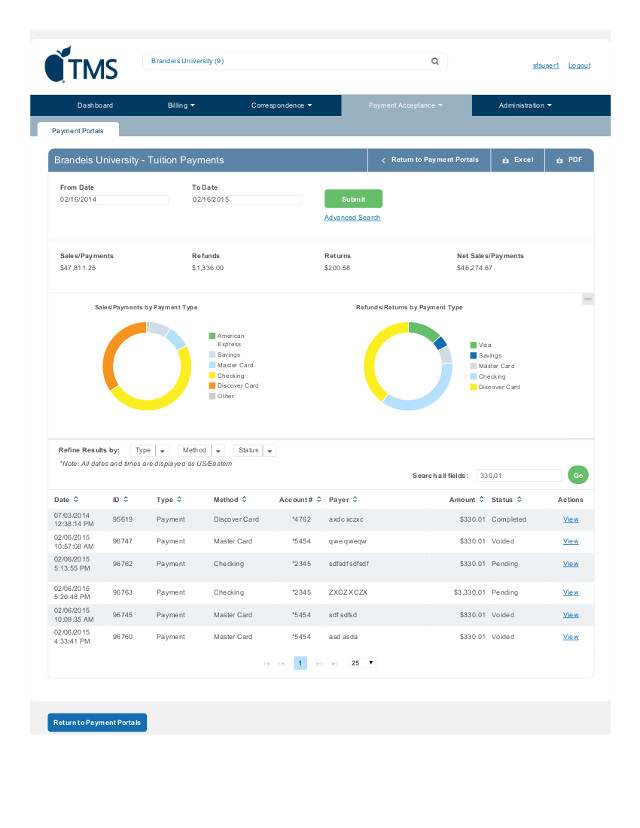Sort by Method column arrows

point(244,499)
